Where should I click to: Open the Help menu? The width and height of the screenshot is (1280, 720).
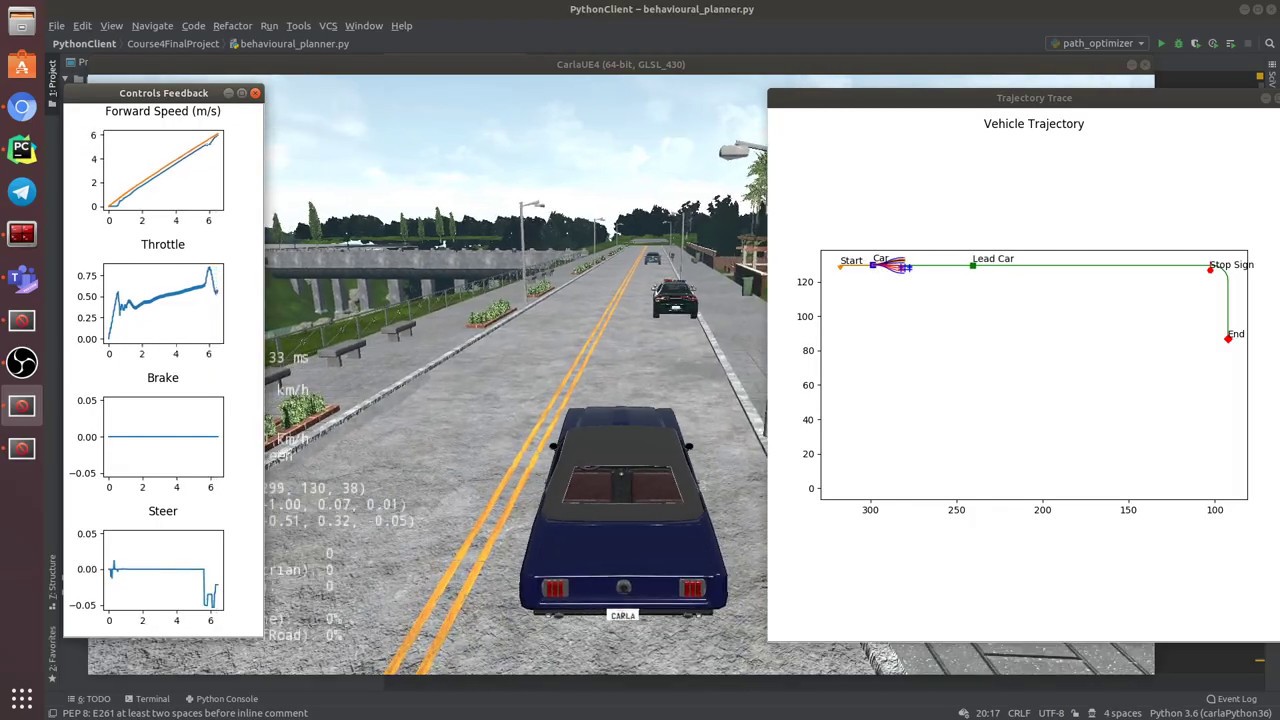pyautogui.click(x=401, y=26)
